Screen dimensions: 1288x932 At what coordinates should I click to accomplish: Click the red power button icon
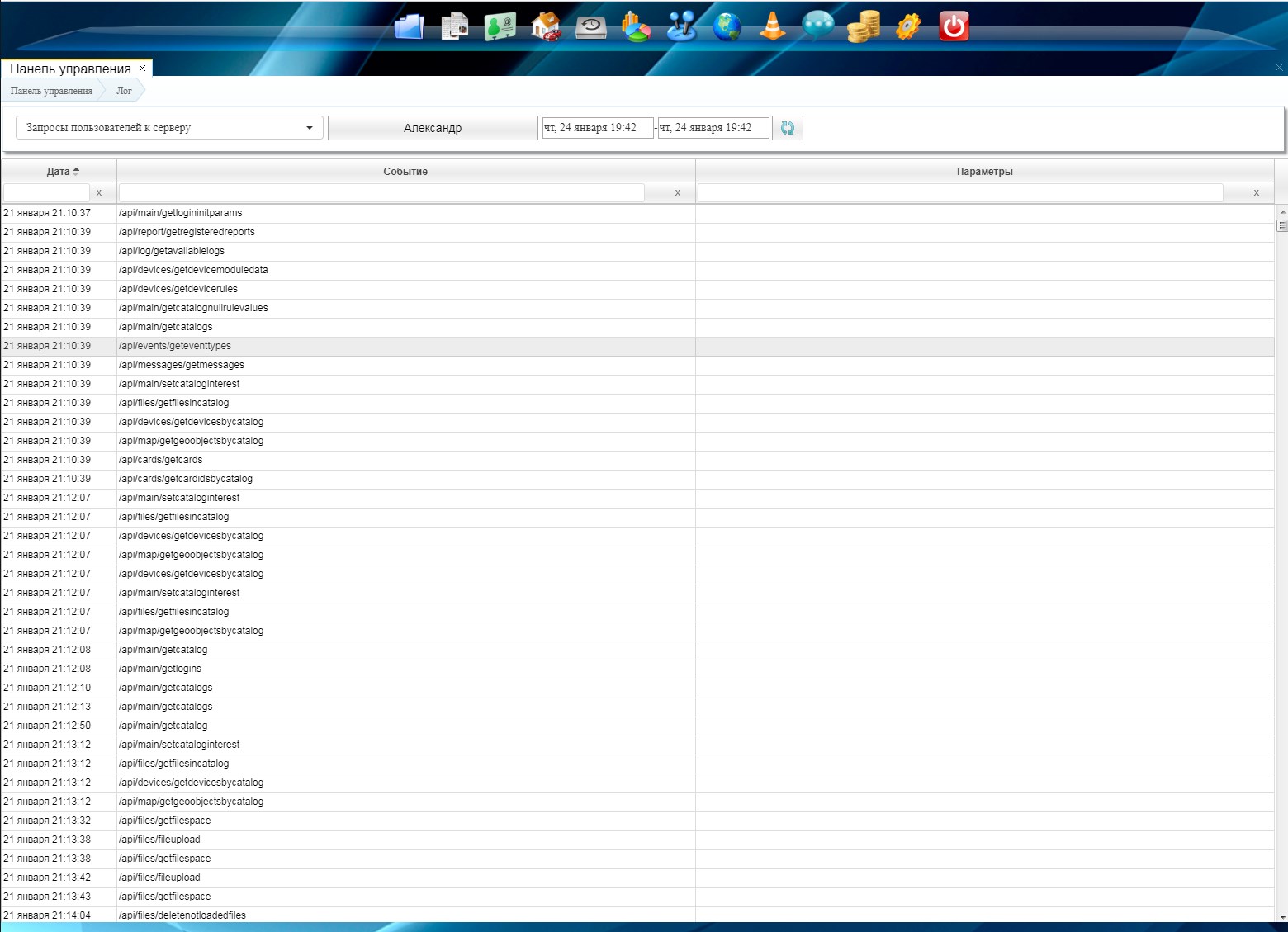coord(954,26)
